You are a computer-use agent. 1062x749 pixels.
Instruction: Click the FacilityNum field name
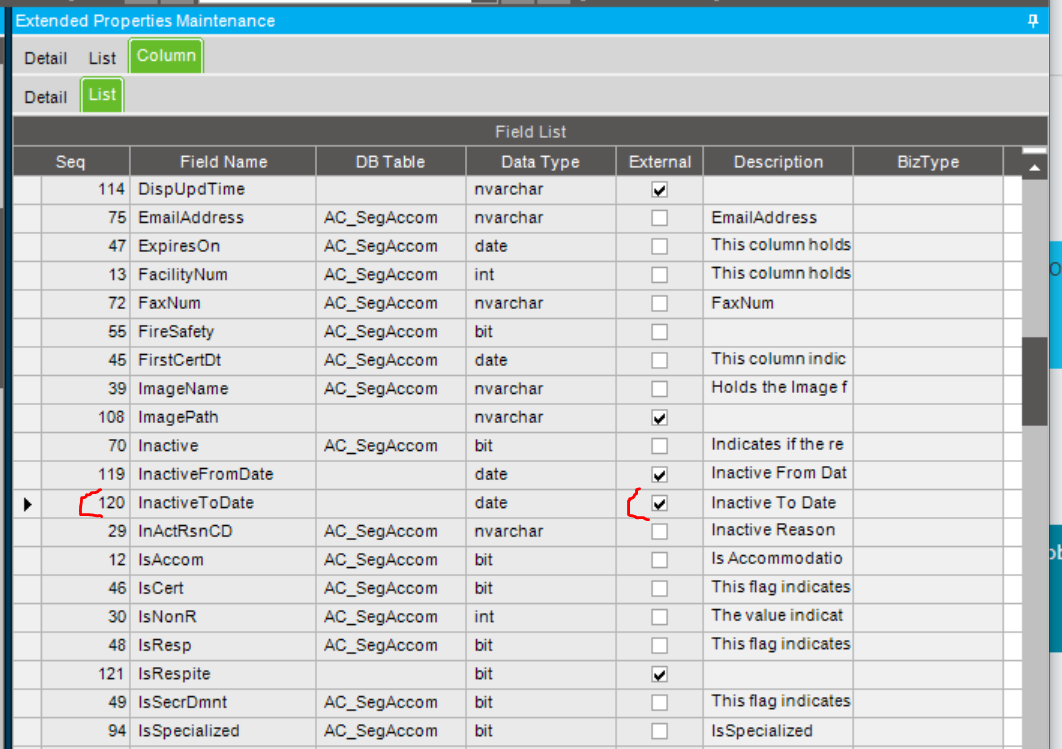click(223, 275)
